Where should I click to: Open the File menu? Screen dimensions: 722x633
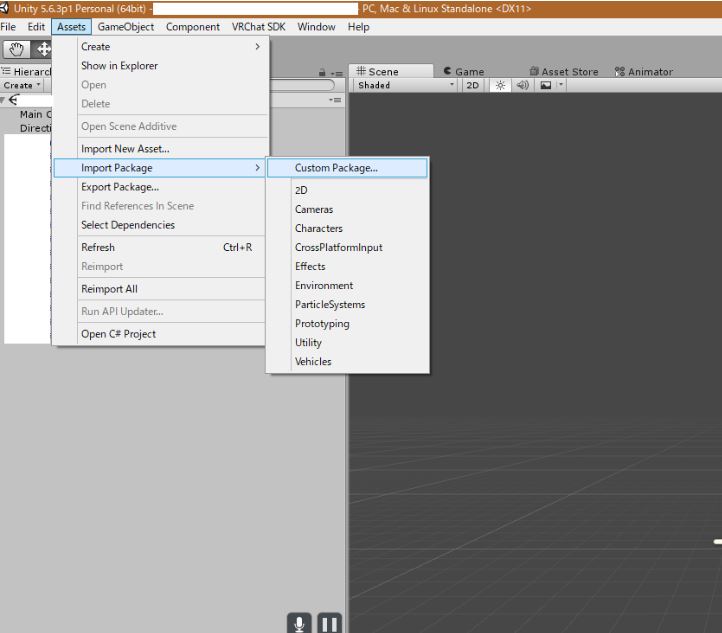[x=8, y=27]
